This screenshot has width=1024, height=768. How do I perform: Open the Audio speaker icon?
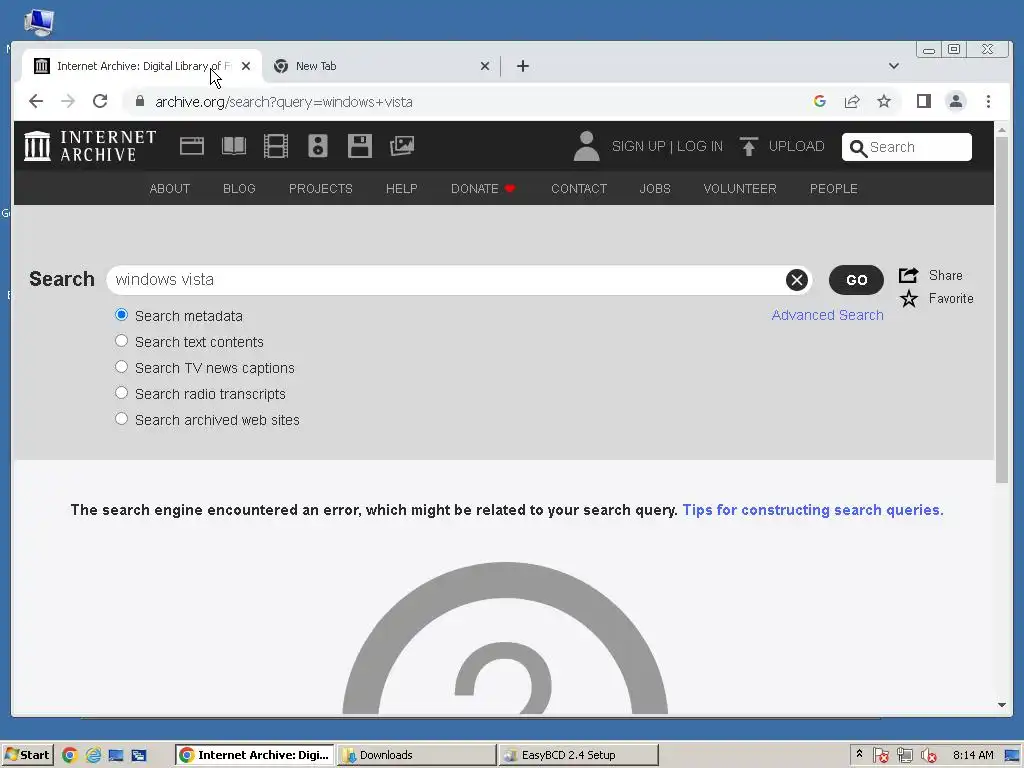(x=317, y=146)
